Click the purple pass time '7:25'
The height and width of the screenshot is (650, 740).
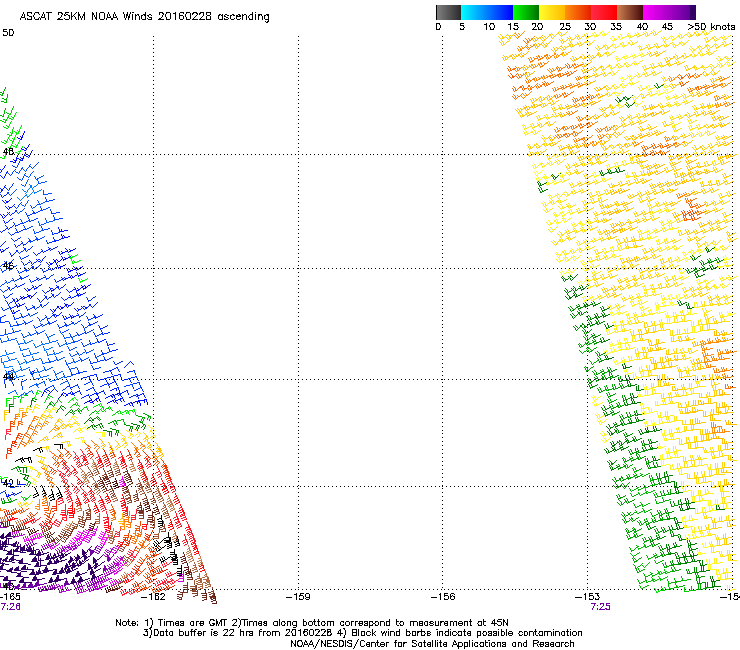(x=600, y=607)
